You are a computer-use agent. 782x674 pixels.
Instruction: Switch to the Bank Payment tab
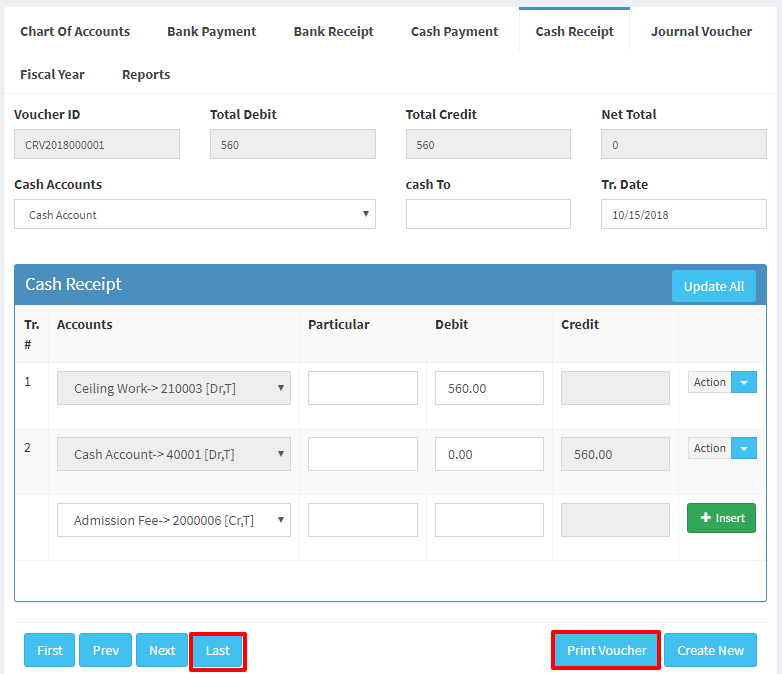click(211, 31)
